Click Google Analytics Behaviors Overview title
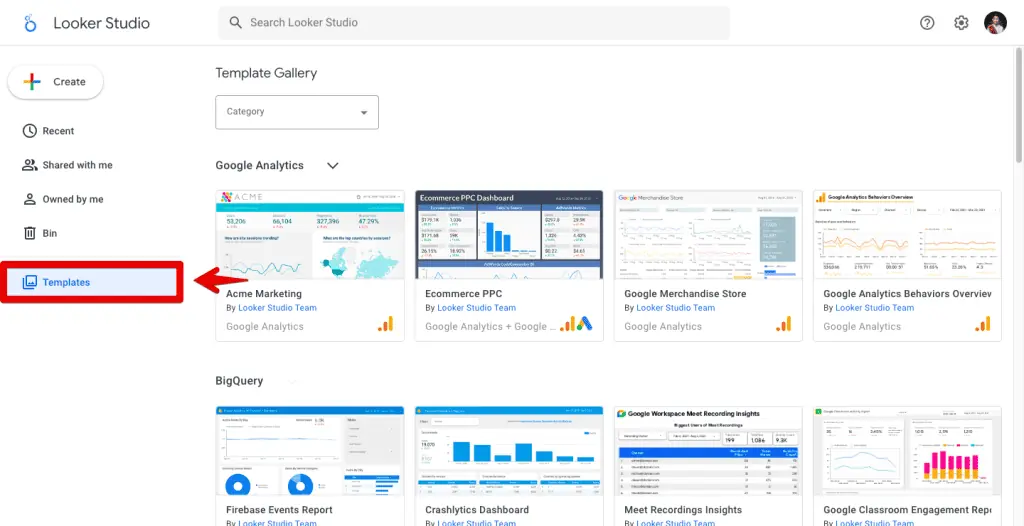 [x=907, y=293]
